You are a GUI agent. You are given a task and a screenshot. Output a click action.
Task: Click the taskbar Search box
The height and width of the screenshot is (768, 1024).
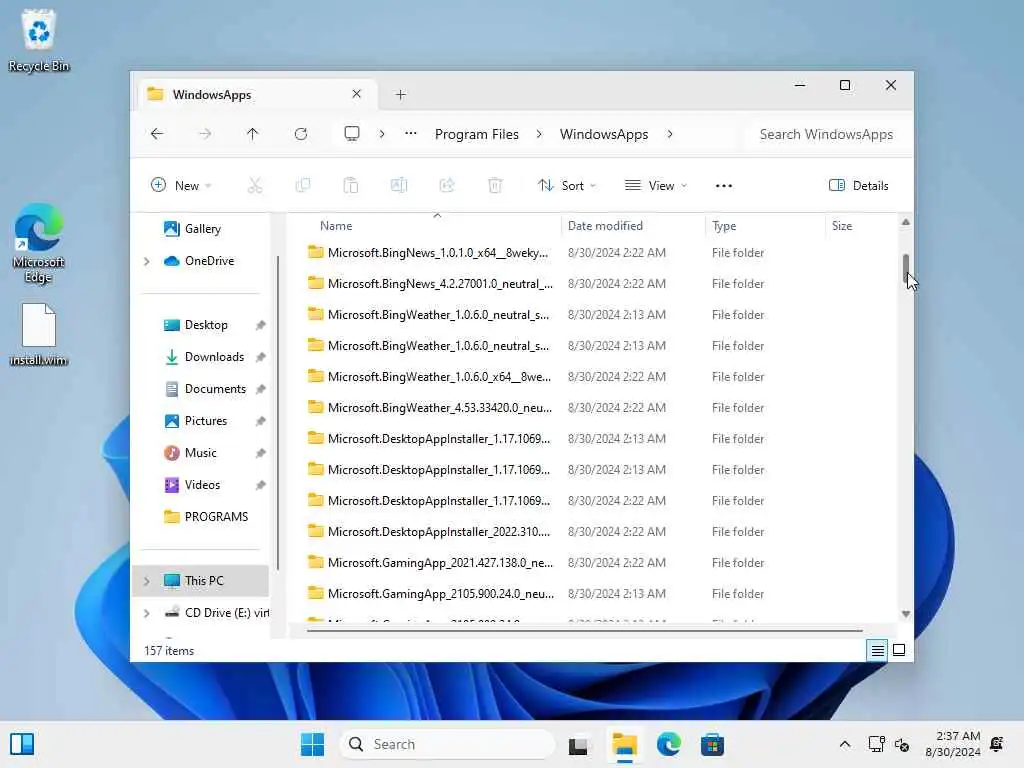click(x=447, y=744)
